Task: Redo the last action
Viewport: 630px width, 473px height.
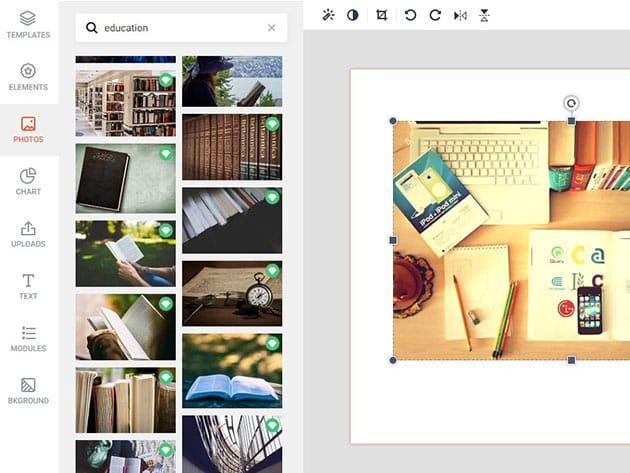Action: pos(434,15)
